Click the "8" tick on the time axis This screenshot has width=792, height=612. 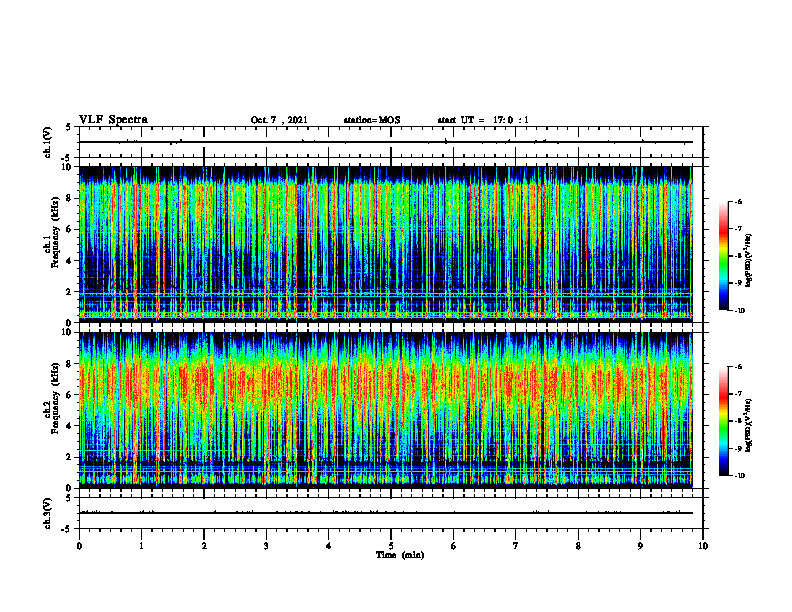click(x=578, y=546)
